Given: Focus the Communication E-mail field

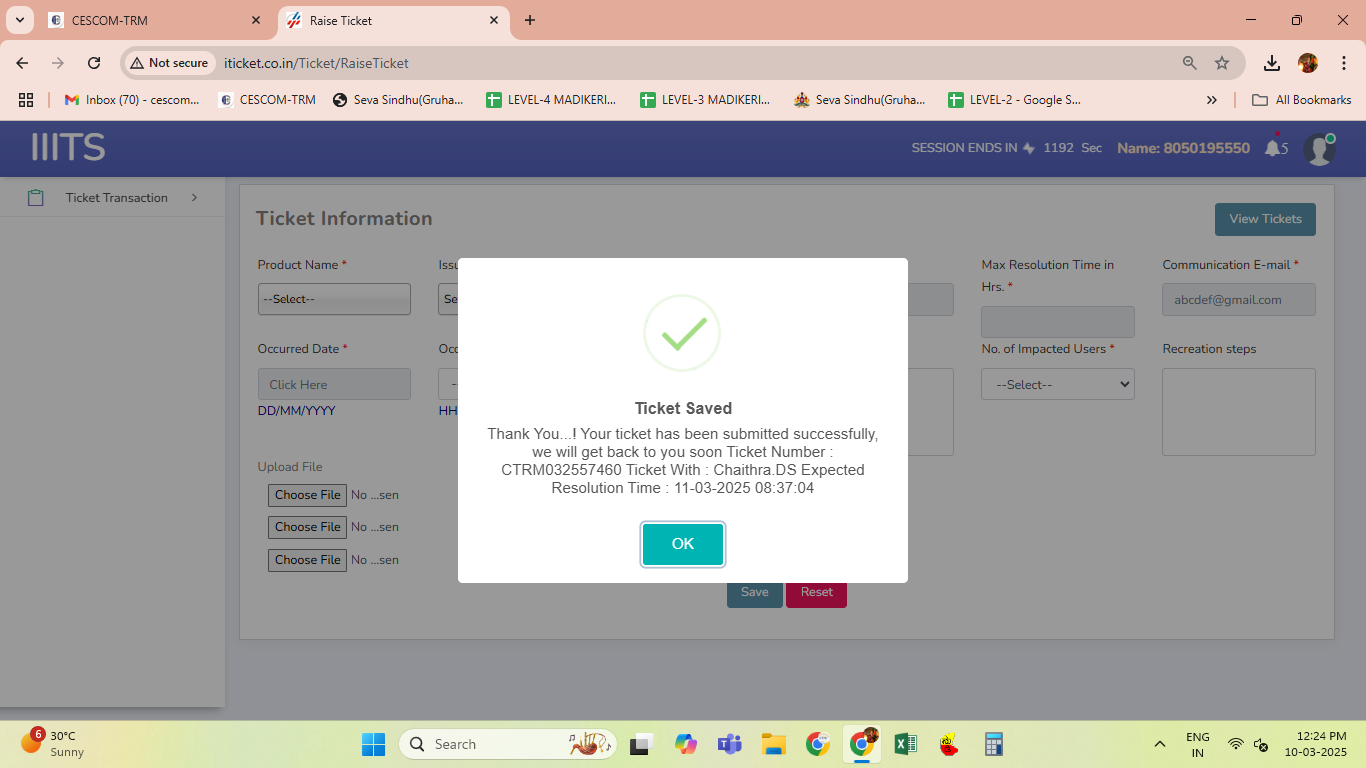Looking at the screenshot, I should 1238,300.
